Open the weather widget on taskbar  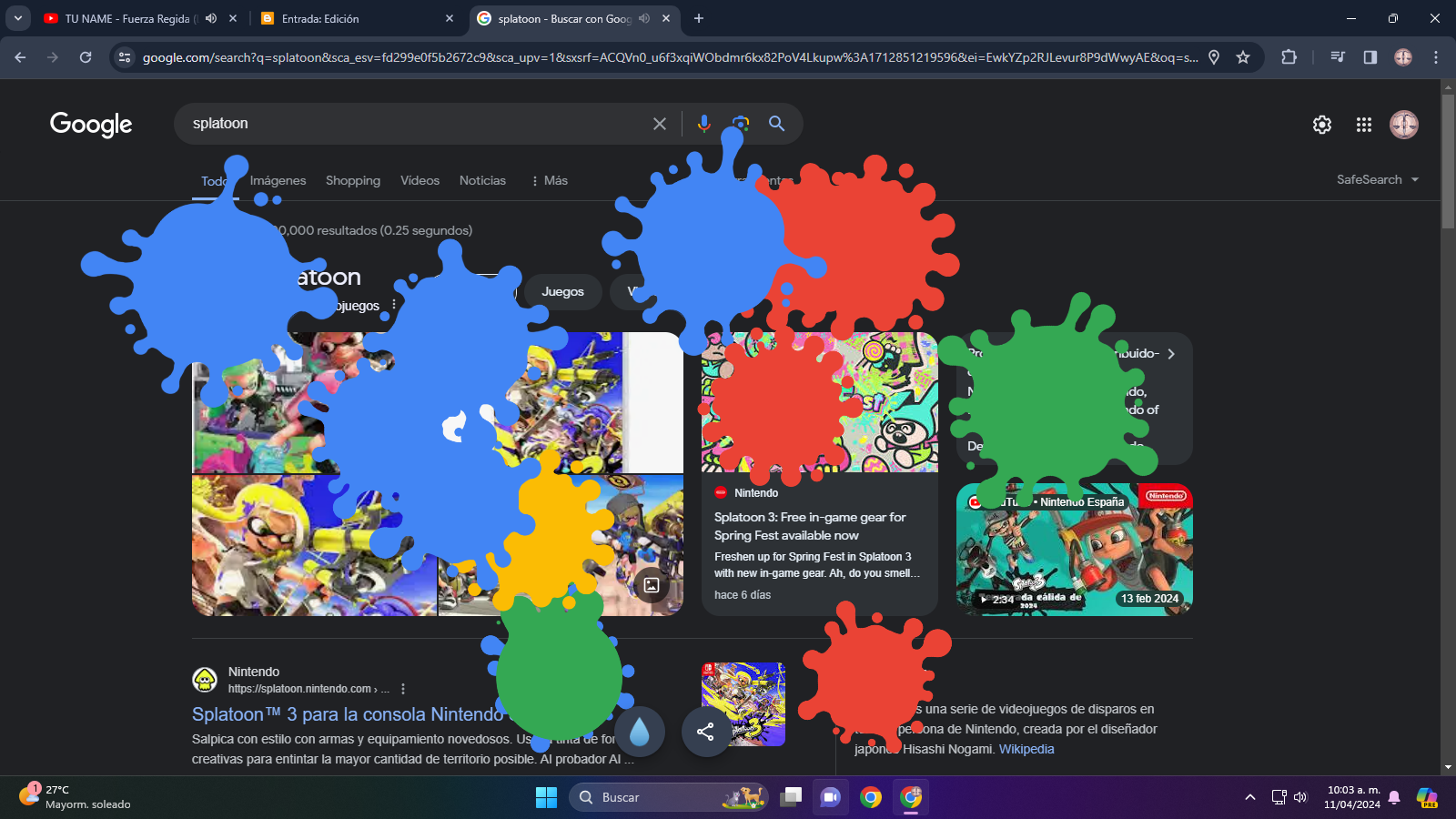[75, 797]
